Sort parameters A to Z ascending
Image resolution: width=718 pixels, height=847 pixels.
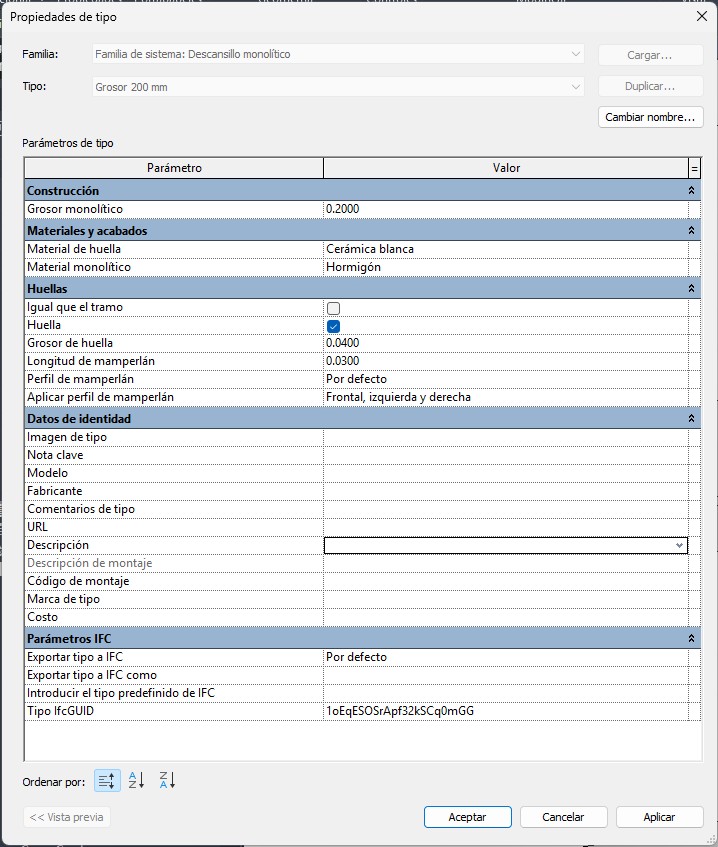138,781
